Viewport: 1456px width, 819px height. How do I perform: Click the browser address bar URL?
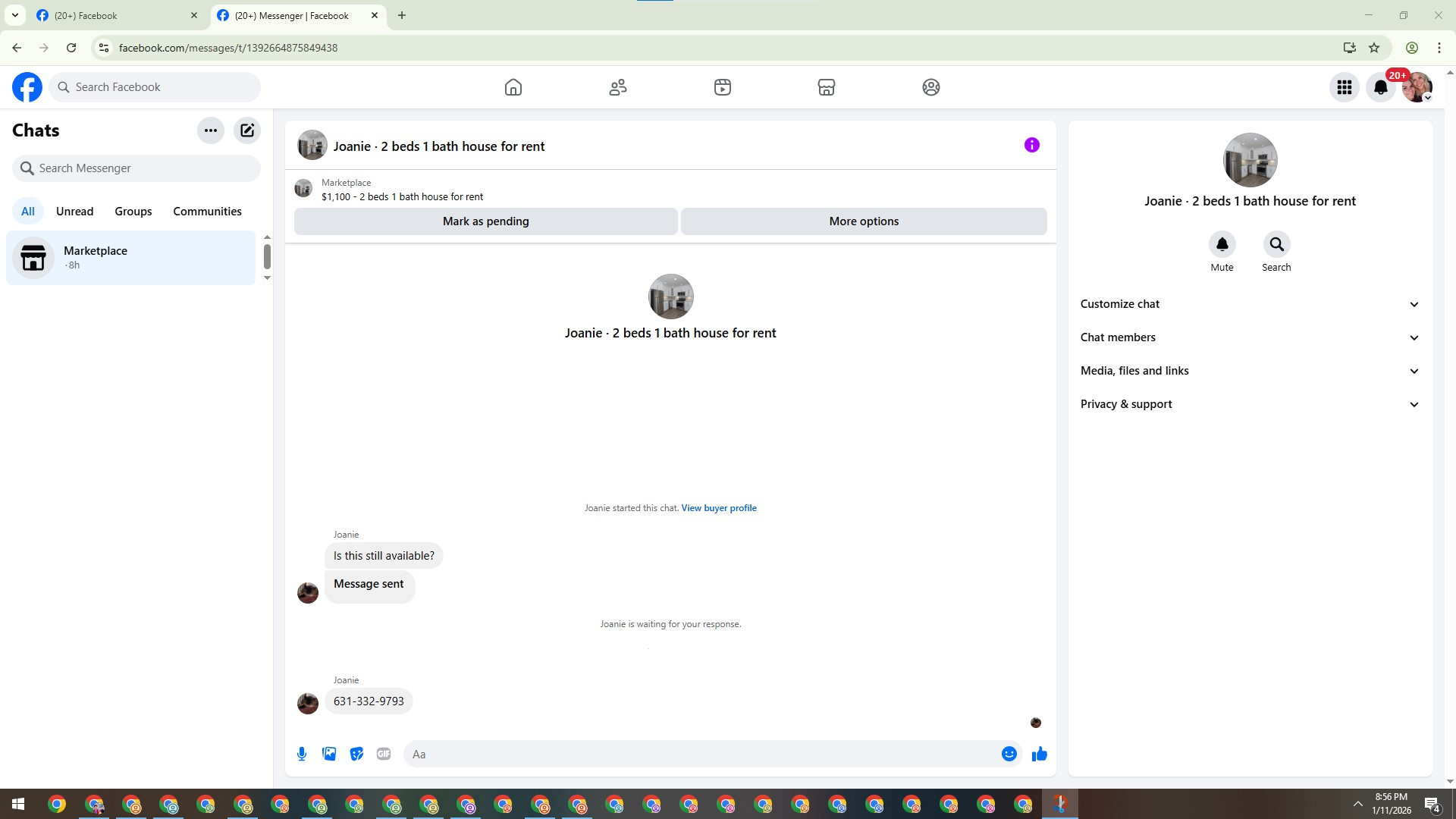click(228, 48)
